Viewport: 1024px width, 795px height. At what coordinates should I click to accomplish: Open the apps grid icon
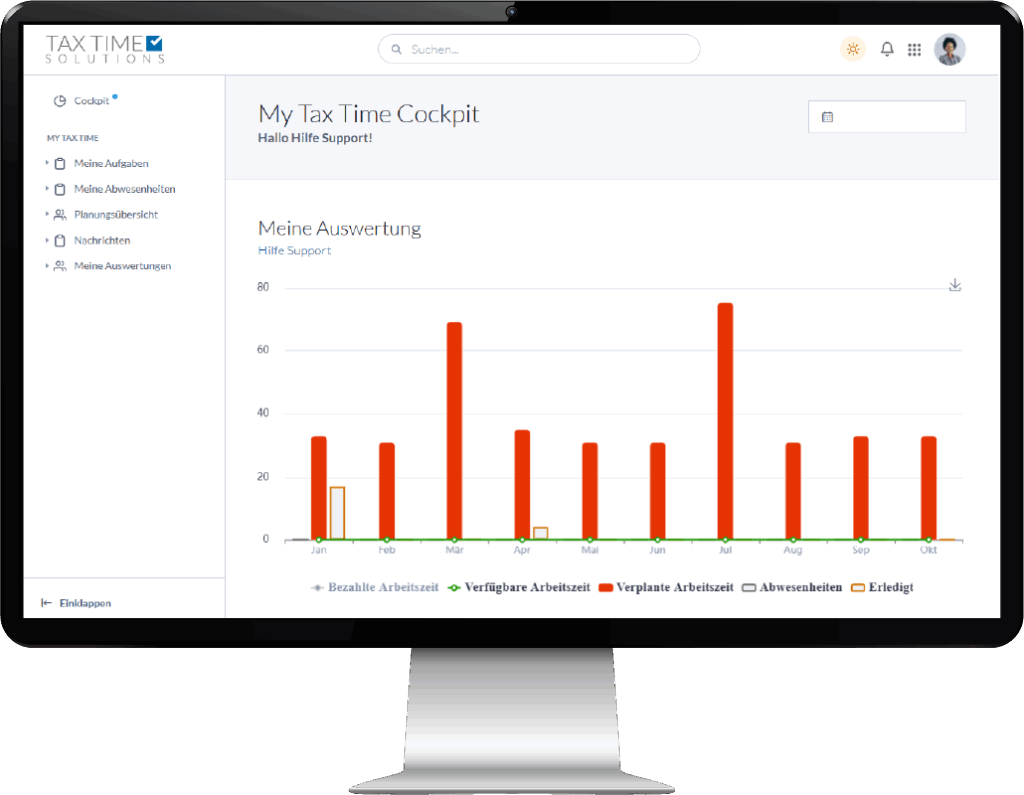click(914, 49)
